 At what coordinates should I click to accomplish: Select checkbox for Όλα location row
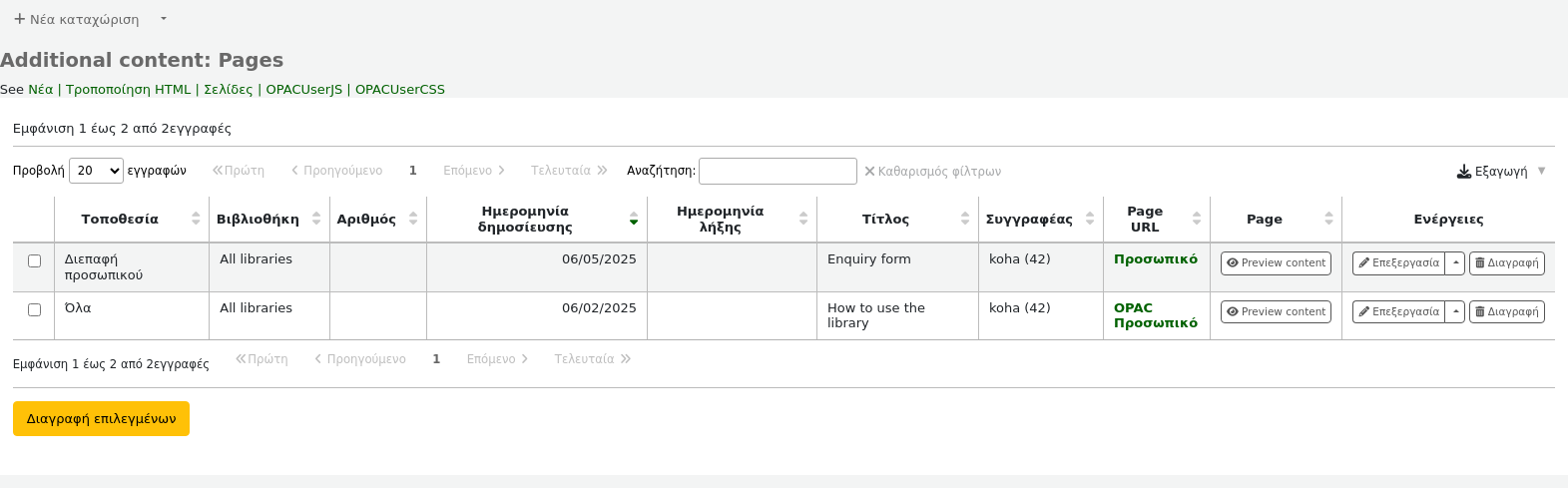coord(34,310)
